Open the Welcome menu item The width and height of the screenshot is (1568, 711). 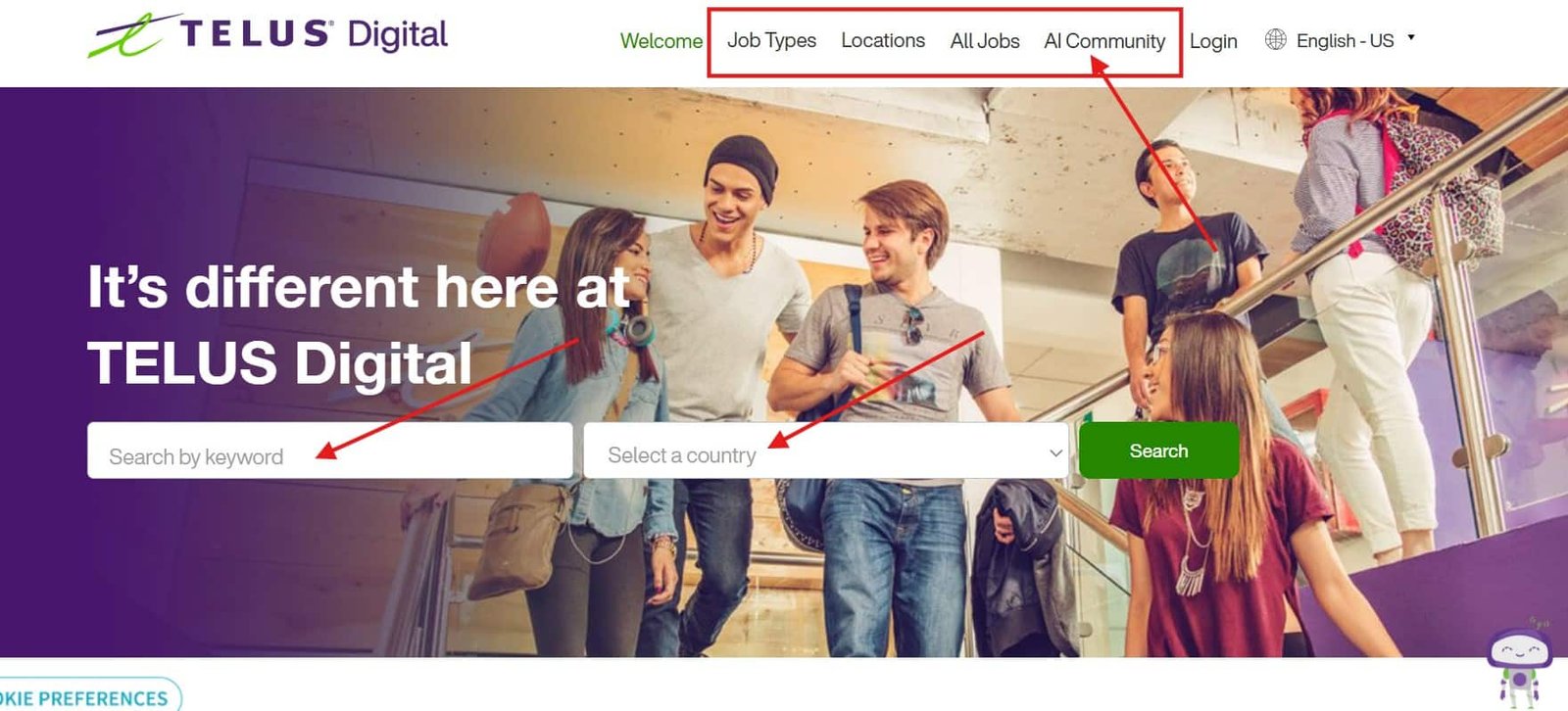(661, 41)
